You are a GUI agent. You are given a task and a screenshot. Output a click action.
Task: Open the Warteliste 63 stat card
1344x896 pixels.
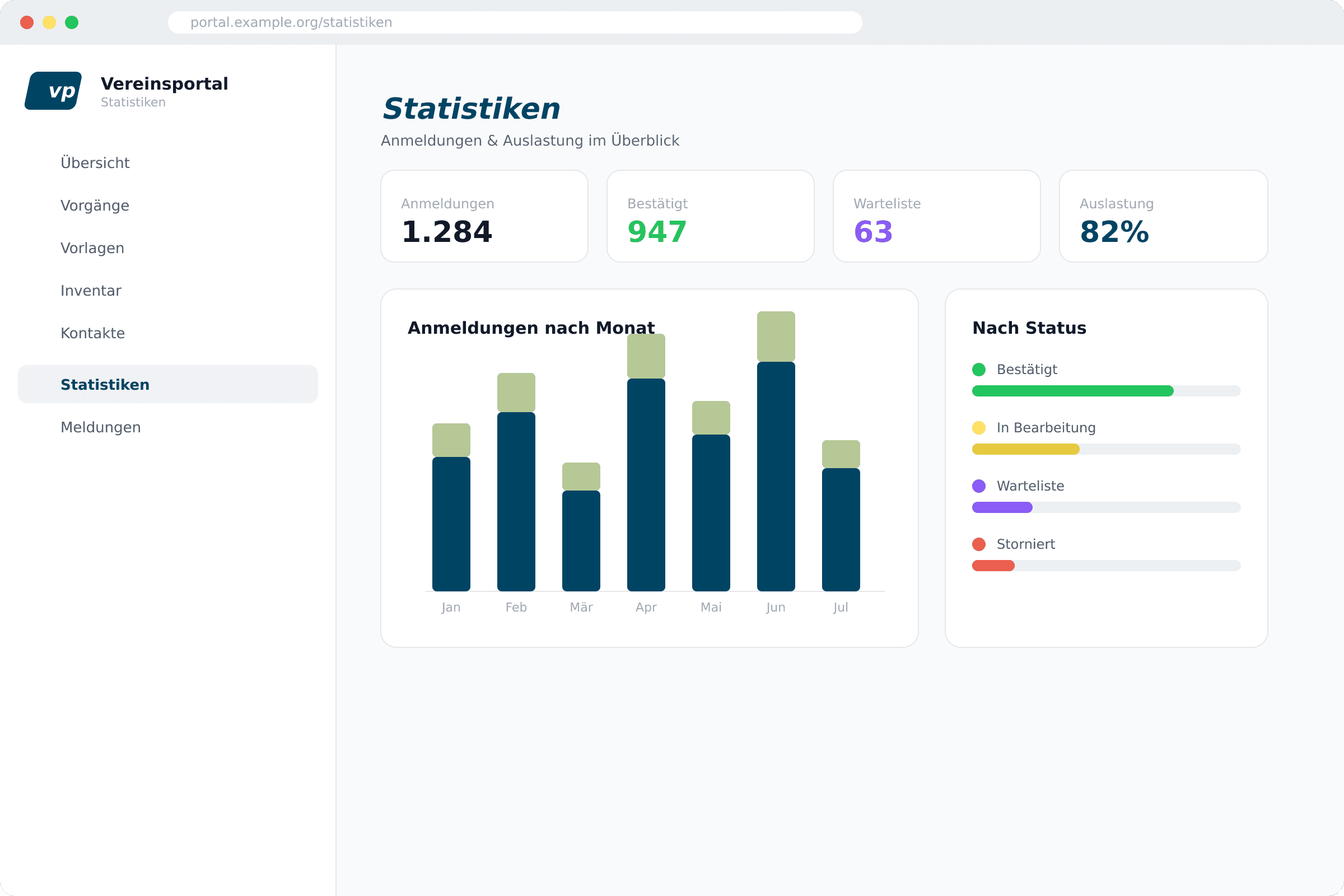[936, 216]
